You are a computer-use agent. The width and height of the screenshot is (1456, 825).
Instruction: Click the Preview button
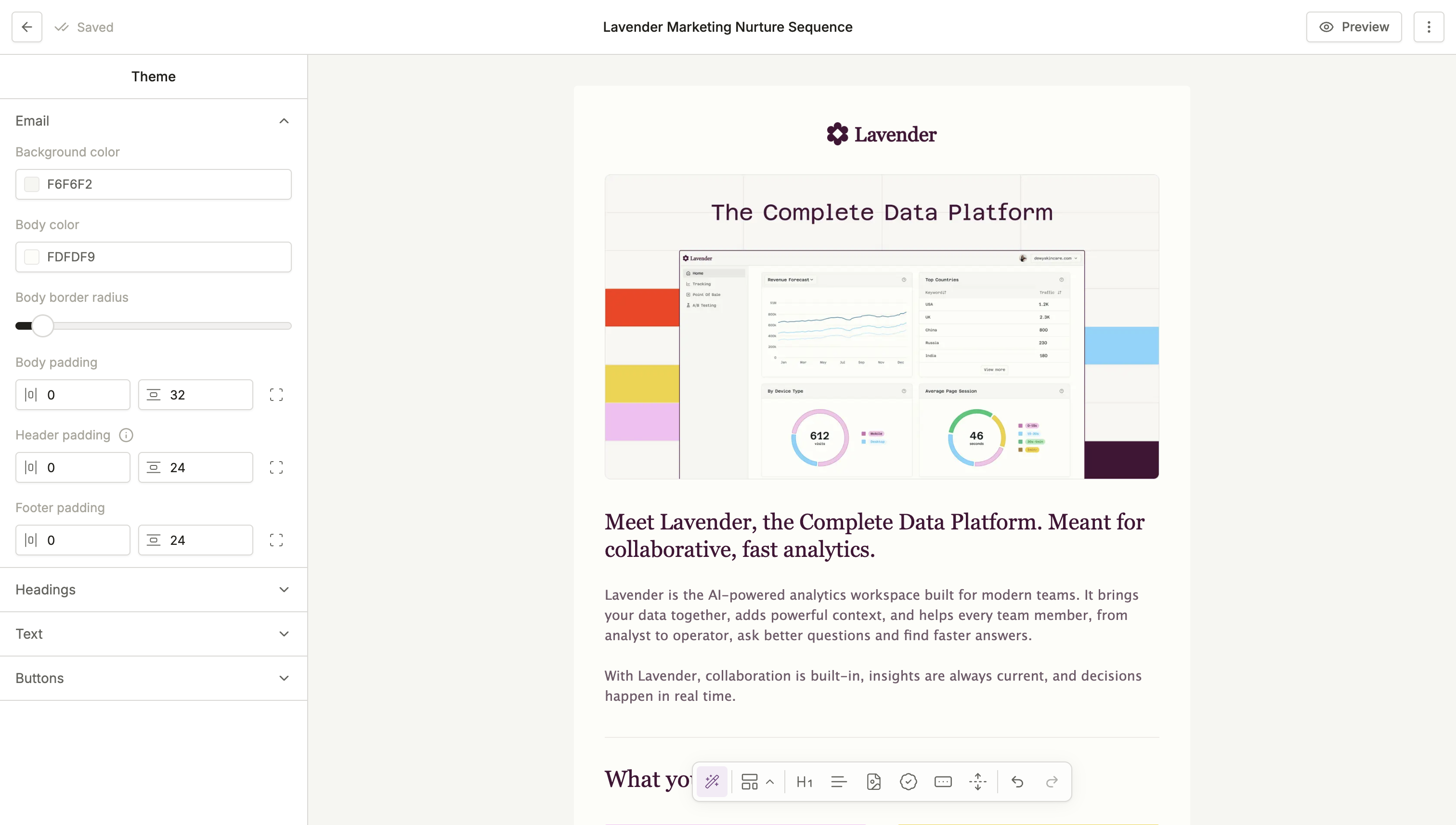[x=1353, y=26]
